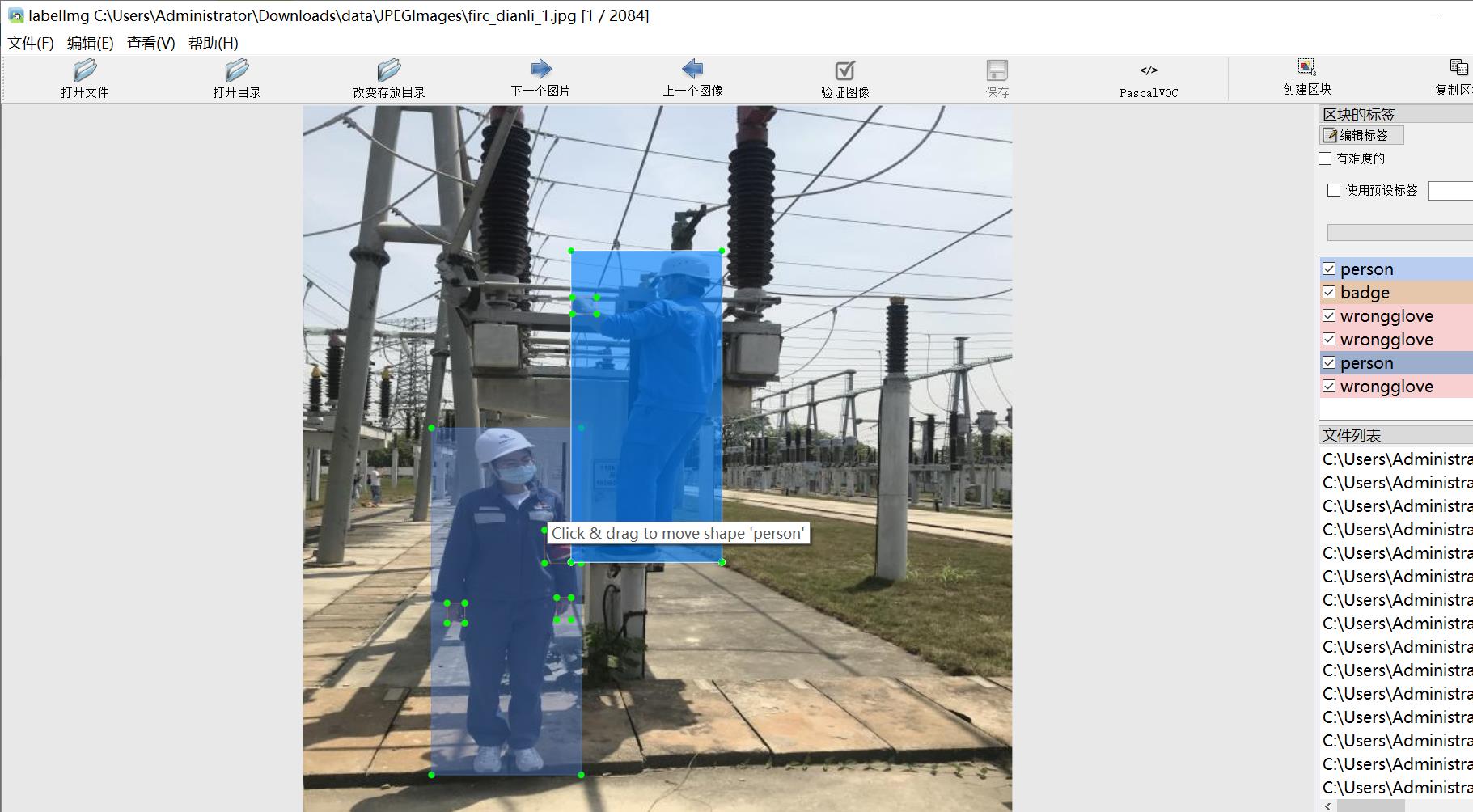Click the bottom-right vertex of lower person box
This screenshot has width=1473, height=812.
click(x=581, y=775)
